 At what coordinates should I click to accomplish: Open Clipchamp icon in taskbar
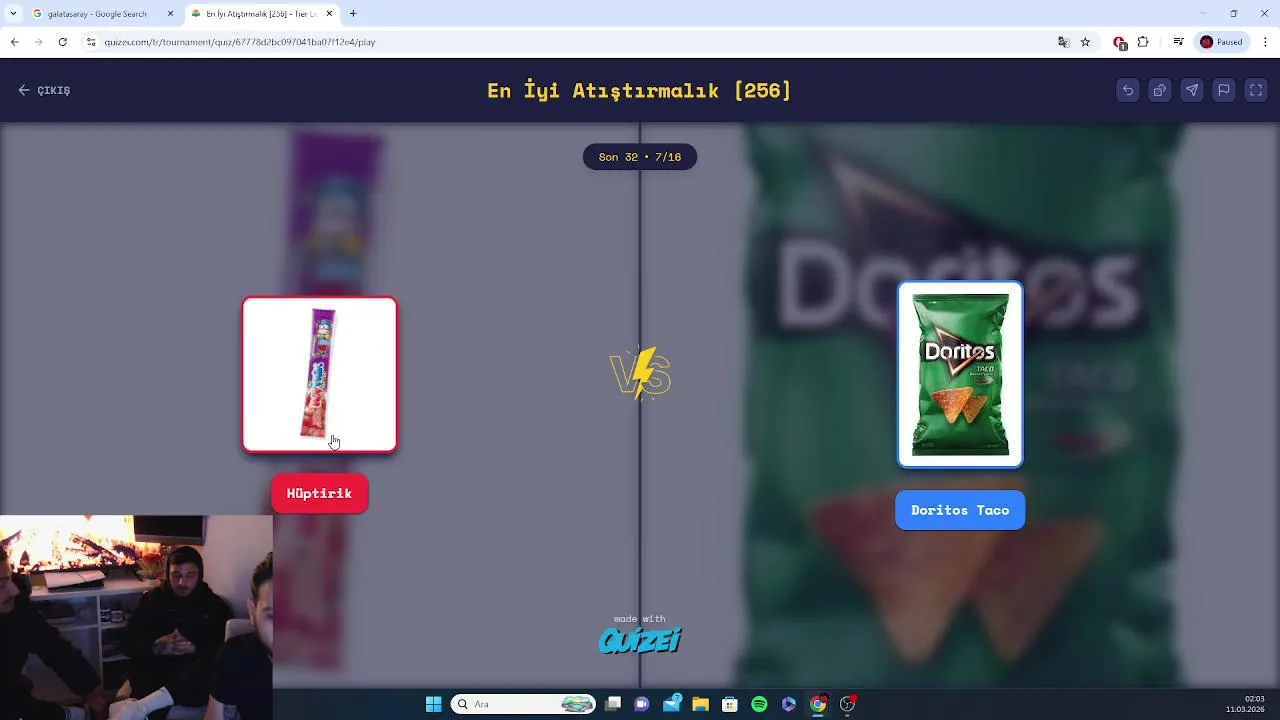[x=789, y=704]
